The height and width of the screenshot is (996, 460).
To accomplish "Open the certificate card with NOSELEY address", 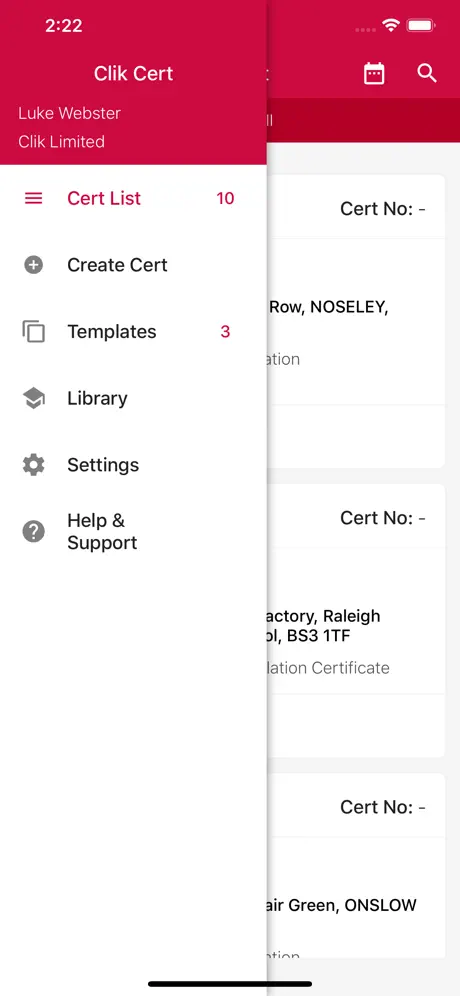I will pyautogui.click(x=356, y=321).
